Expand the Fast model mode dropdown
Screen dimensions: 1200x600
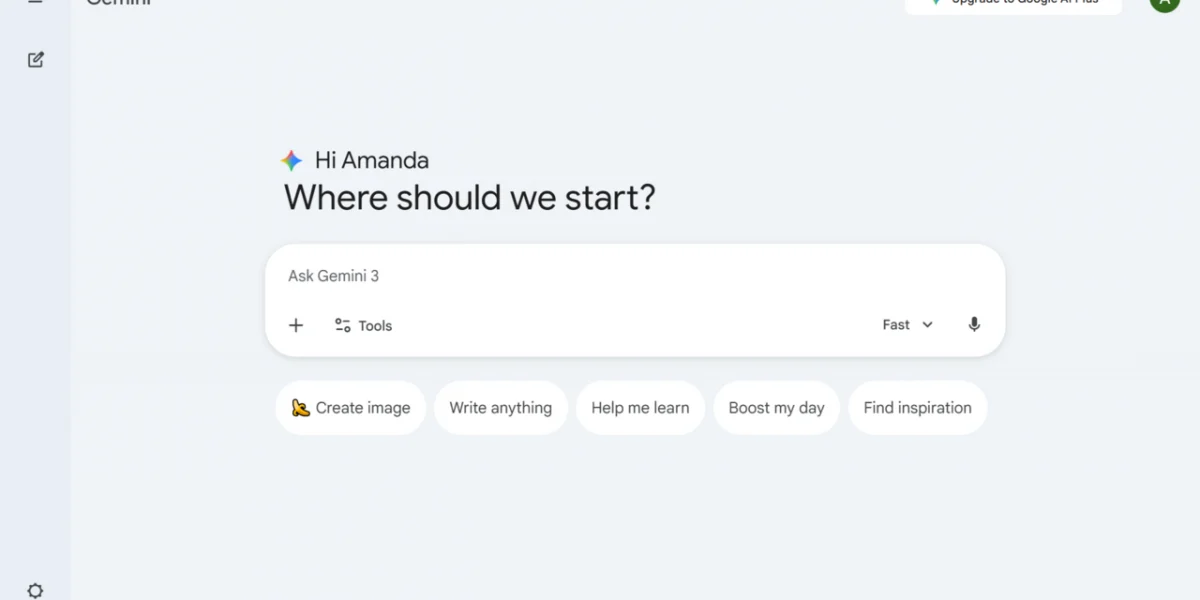[x=907, y=325]
